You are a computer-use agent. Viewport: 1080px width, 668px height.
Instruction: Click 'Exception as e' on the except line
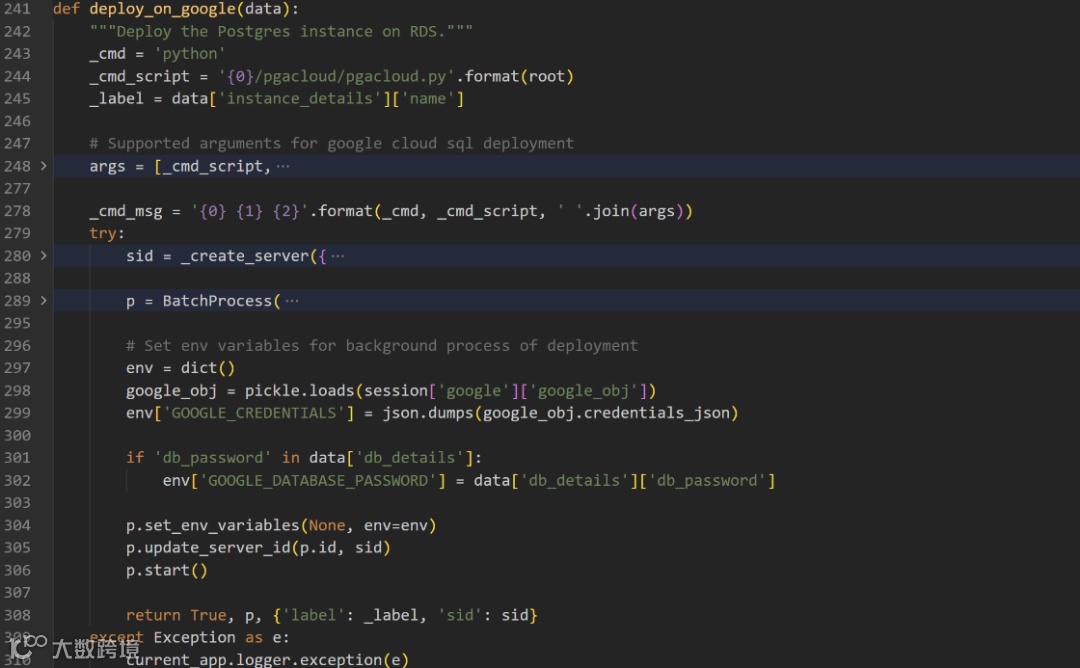(x=217, y=638)
